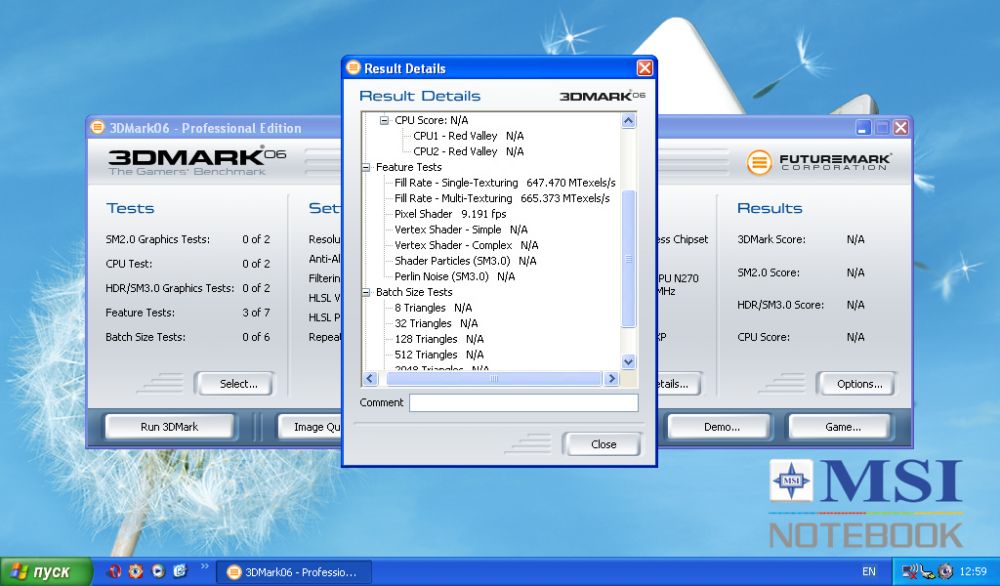
Task: Click the Close button in Result Details
Action: [603, 444]
